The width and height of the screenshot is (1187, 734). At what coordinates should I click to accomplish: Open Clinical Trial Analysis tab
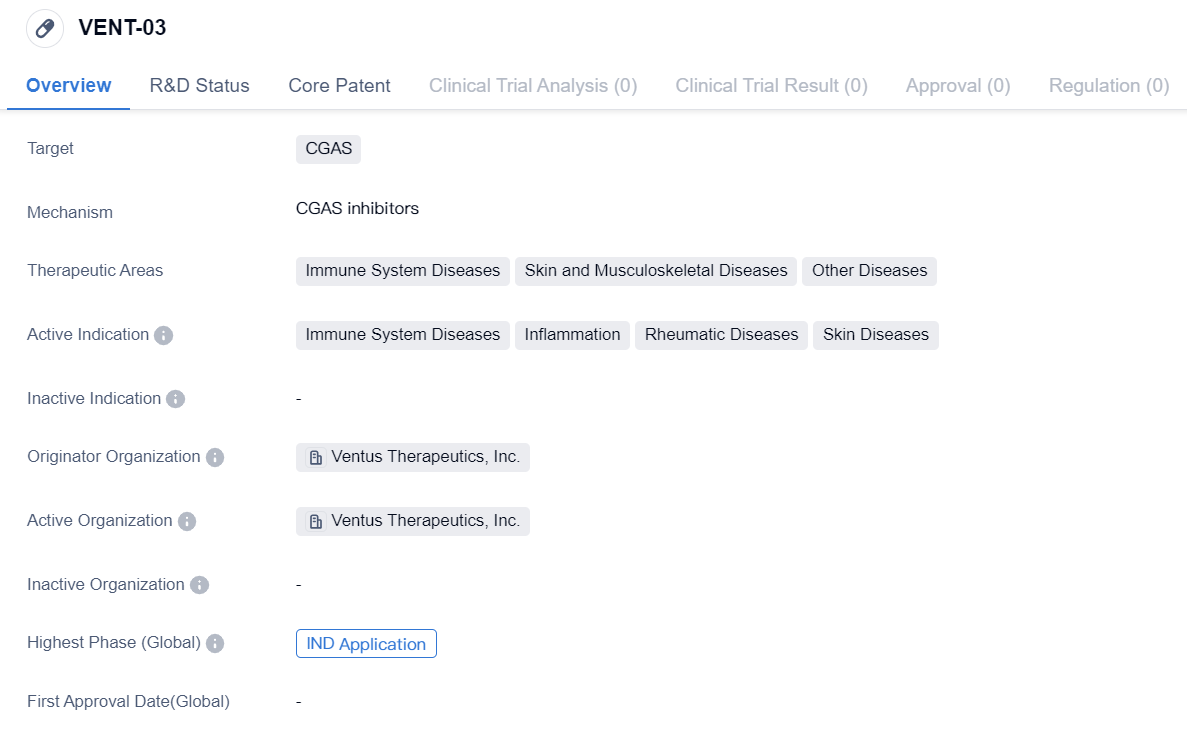(x=532, y=86)
